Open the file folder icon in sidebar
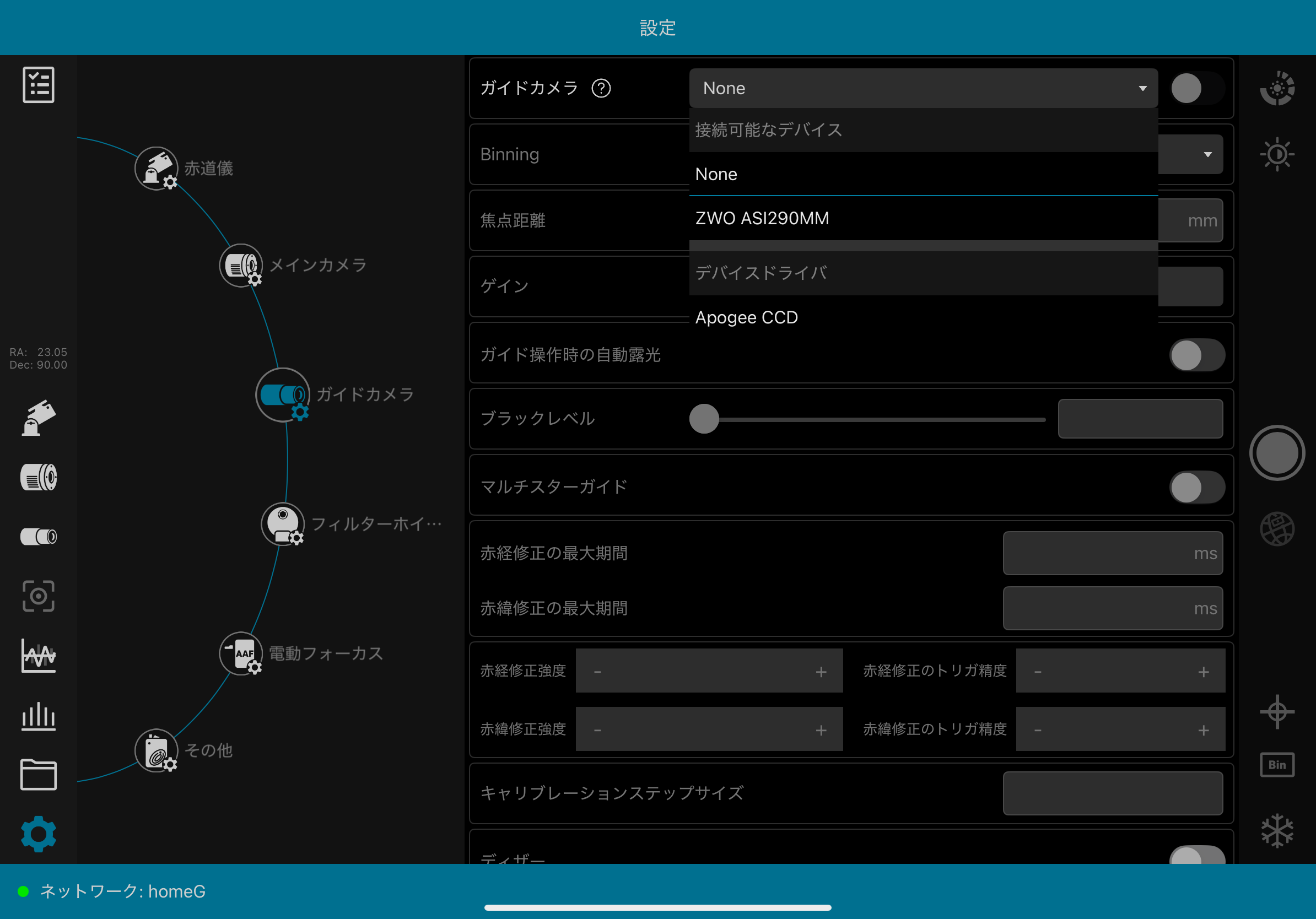1316x919 pixels. point(39,775)
